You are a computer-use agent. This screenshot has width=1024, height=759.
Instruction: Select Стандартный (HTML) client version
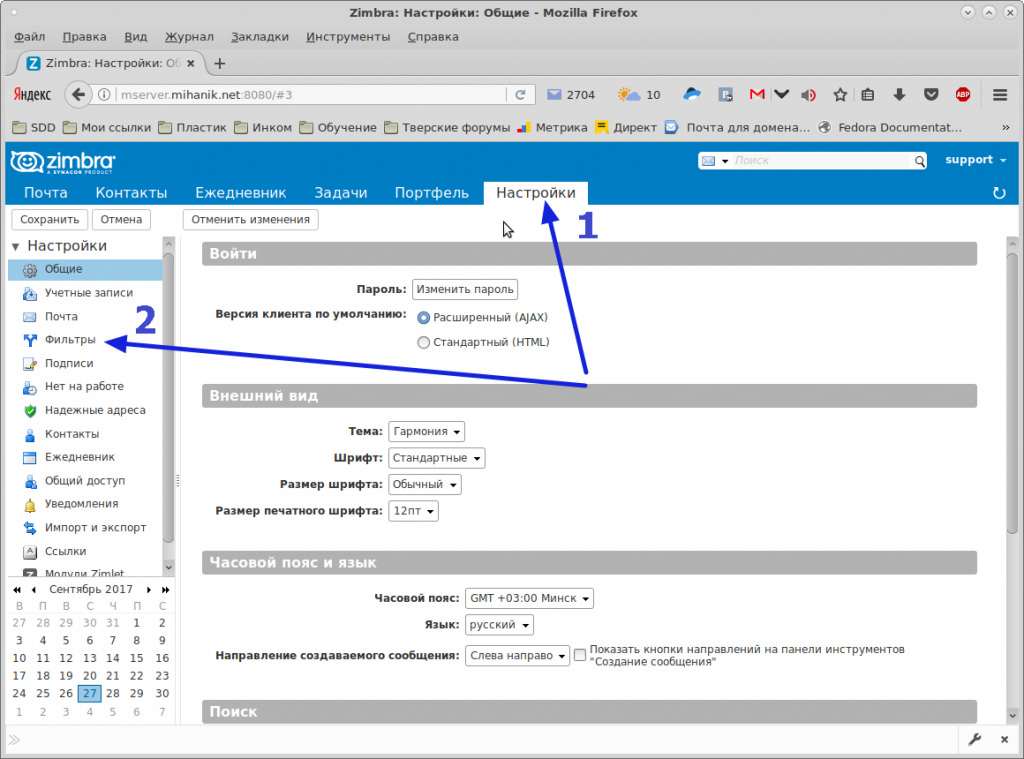(x=423, y=342)
